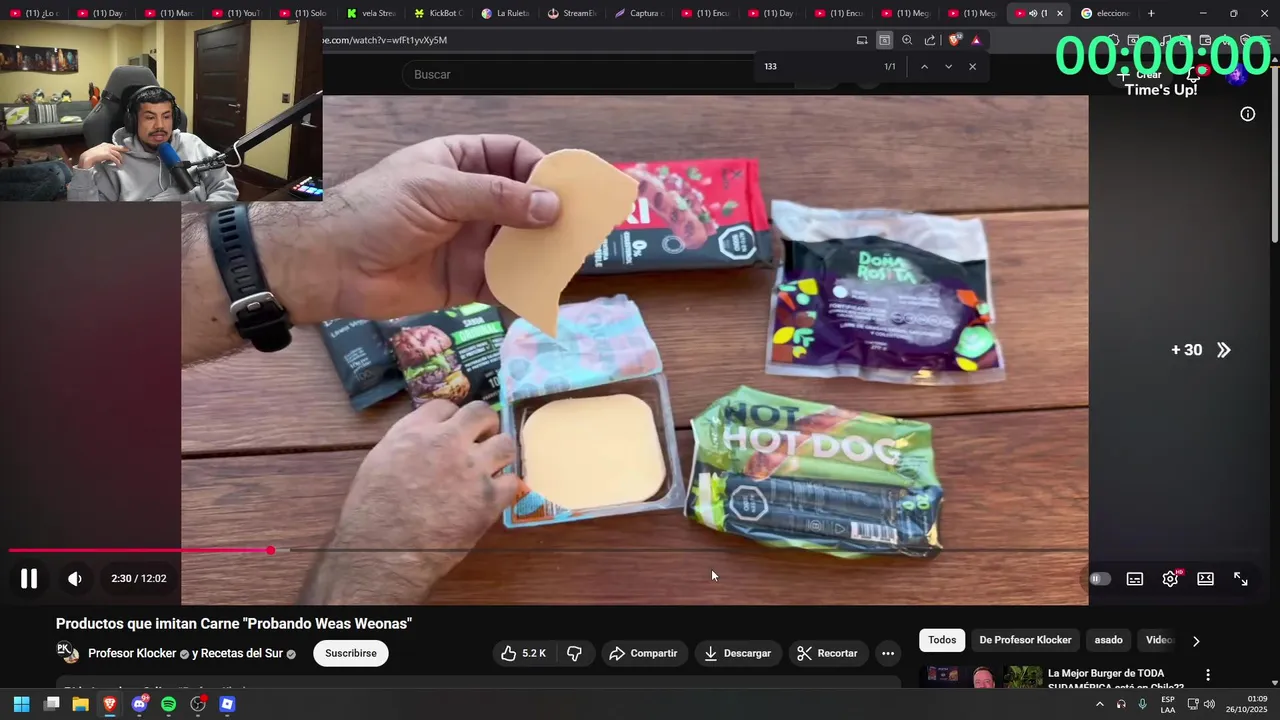Switch to the KickBot browser tab

tap(439, 13)
